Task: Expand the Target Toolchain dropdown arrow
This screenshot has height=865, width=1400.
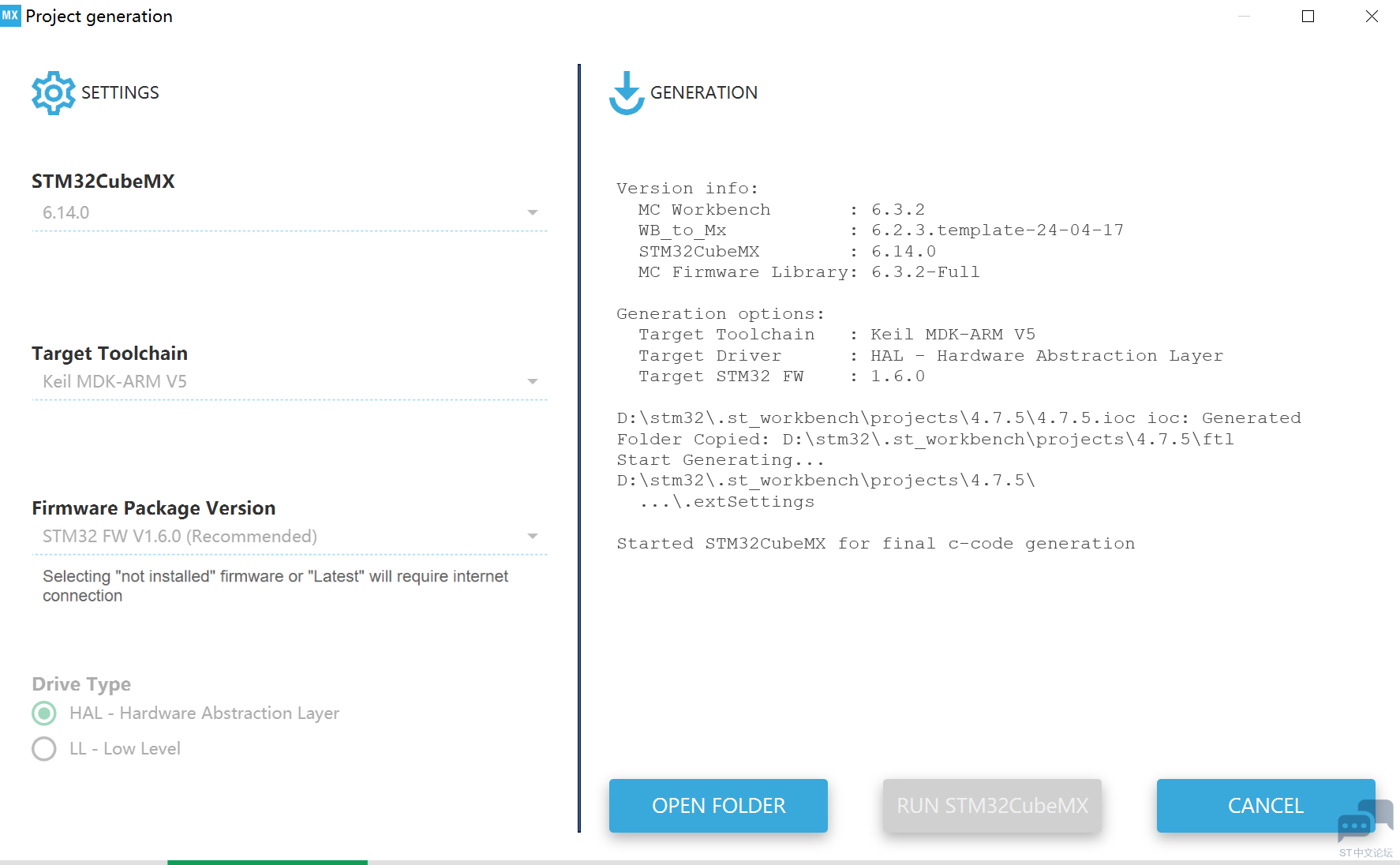Action: coord(533,382)
